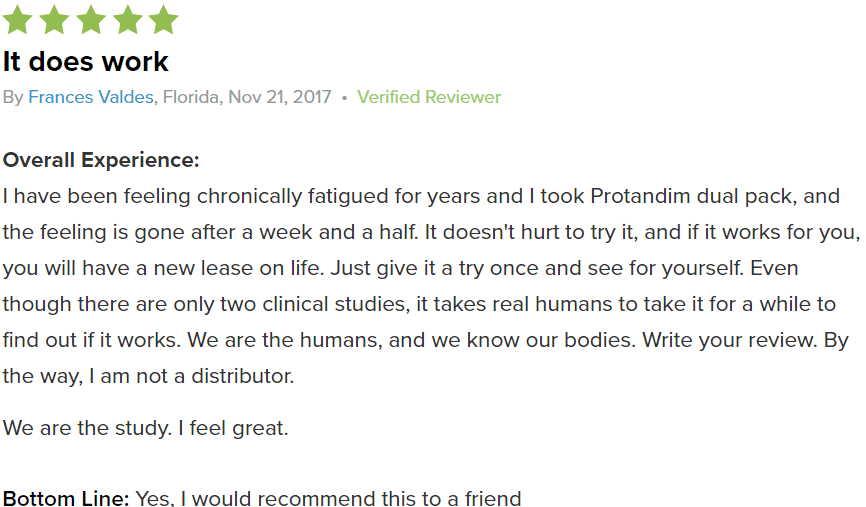866x507 pixels.
Task: Click the review title It does work
Action: coord(86,61)
